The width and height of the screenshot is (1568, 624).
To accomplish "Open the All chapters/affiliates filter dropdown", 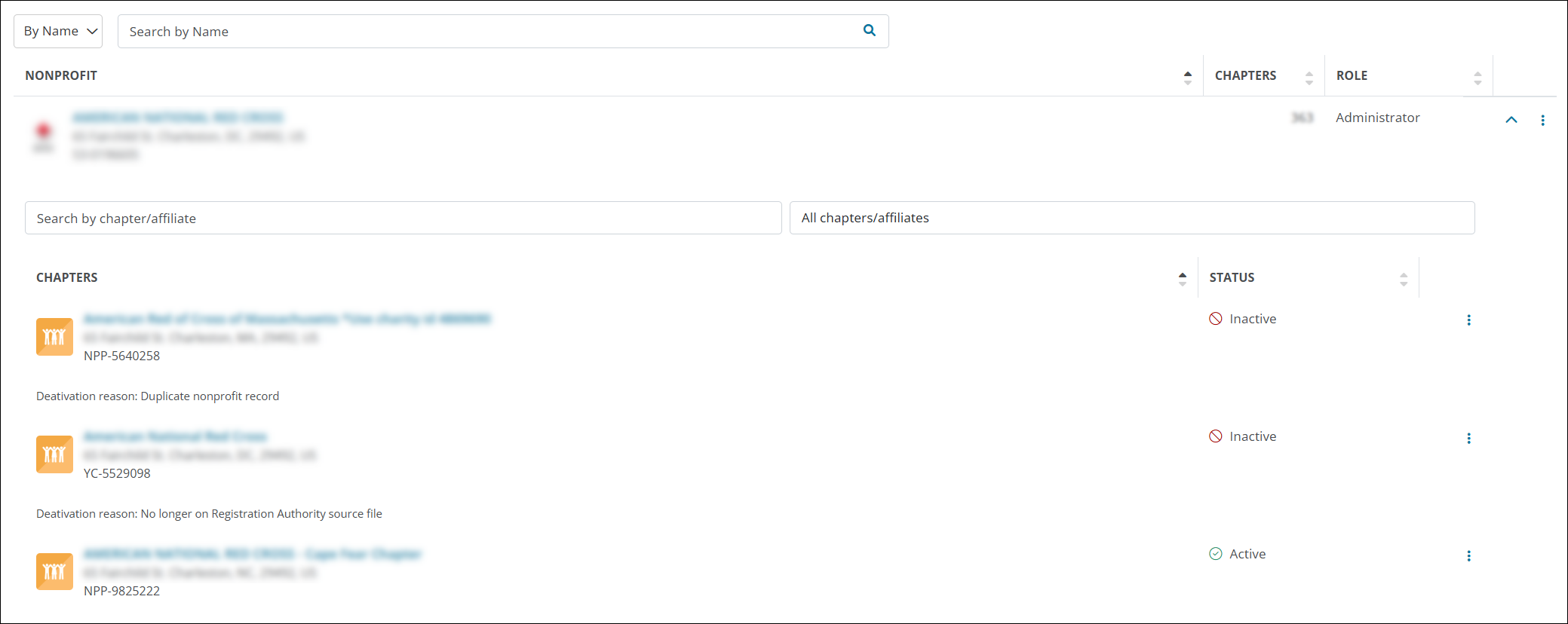I will coord(1131,218).
